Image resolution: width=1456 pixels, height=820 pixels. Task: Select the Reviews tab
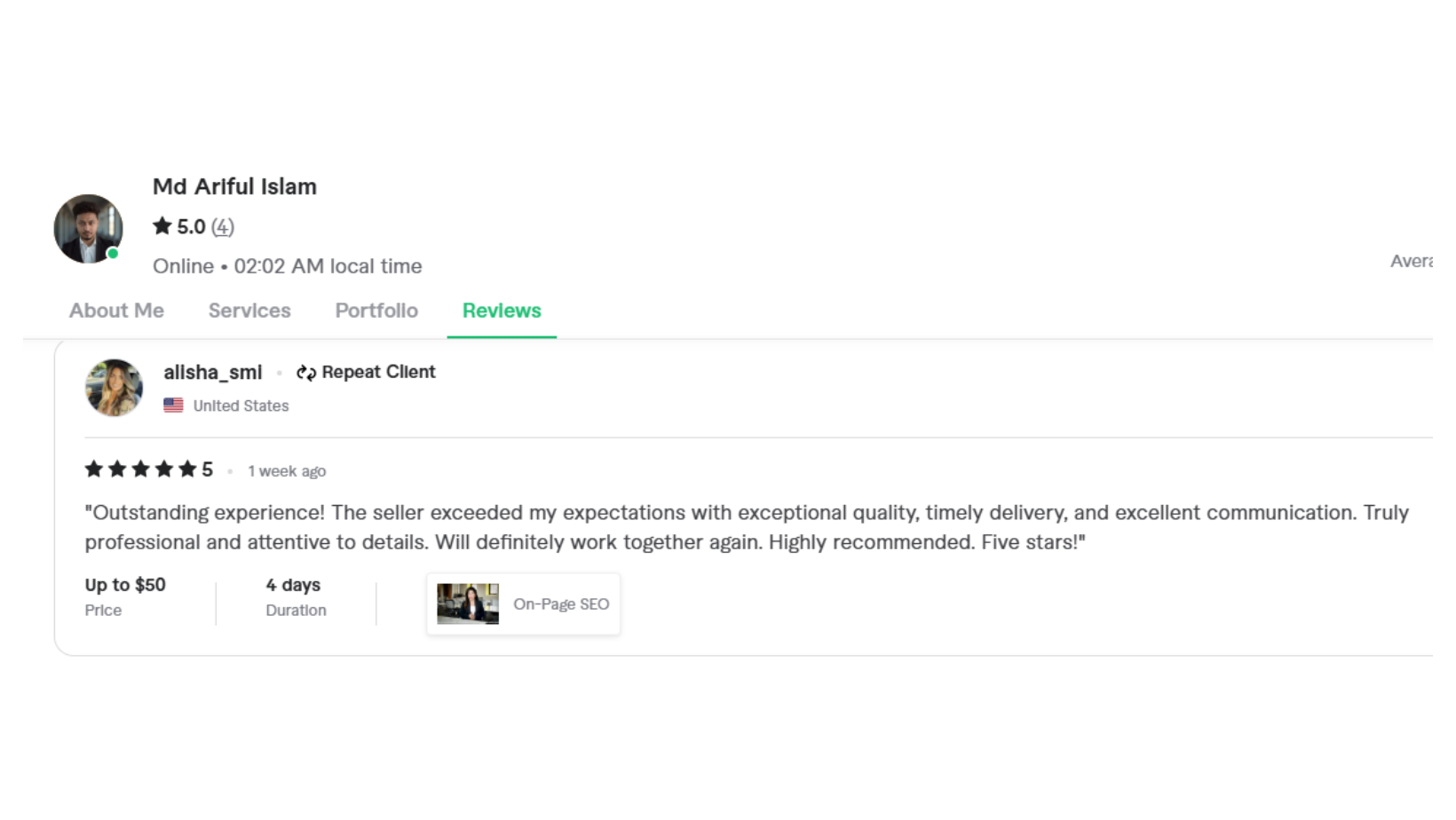tap(502, 311)
